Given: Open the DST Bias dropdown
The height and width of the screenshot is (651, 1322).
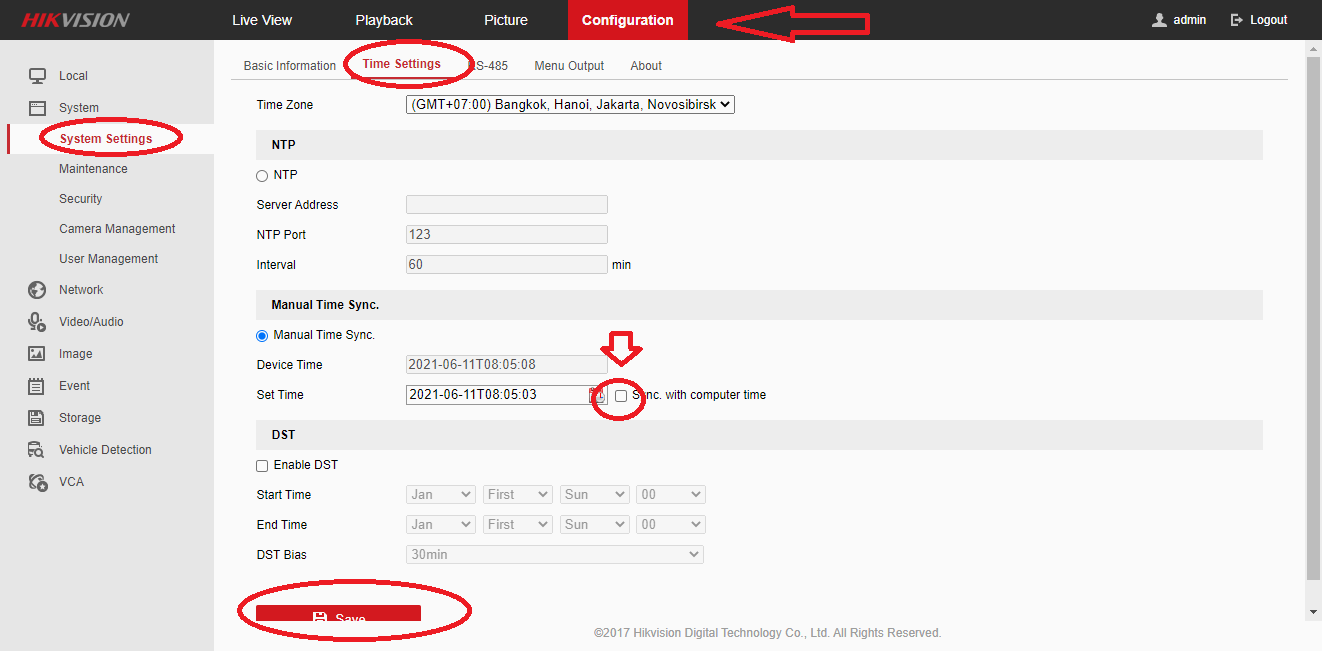Looking at the screenshot, I should (x=555, y=555).
